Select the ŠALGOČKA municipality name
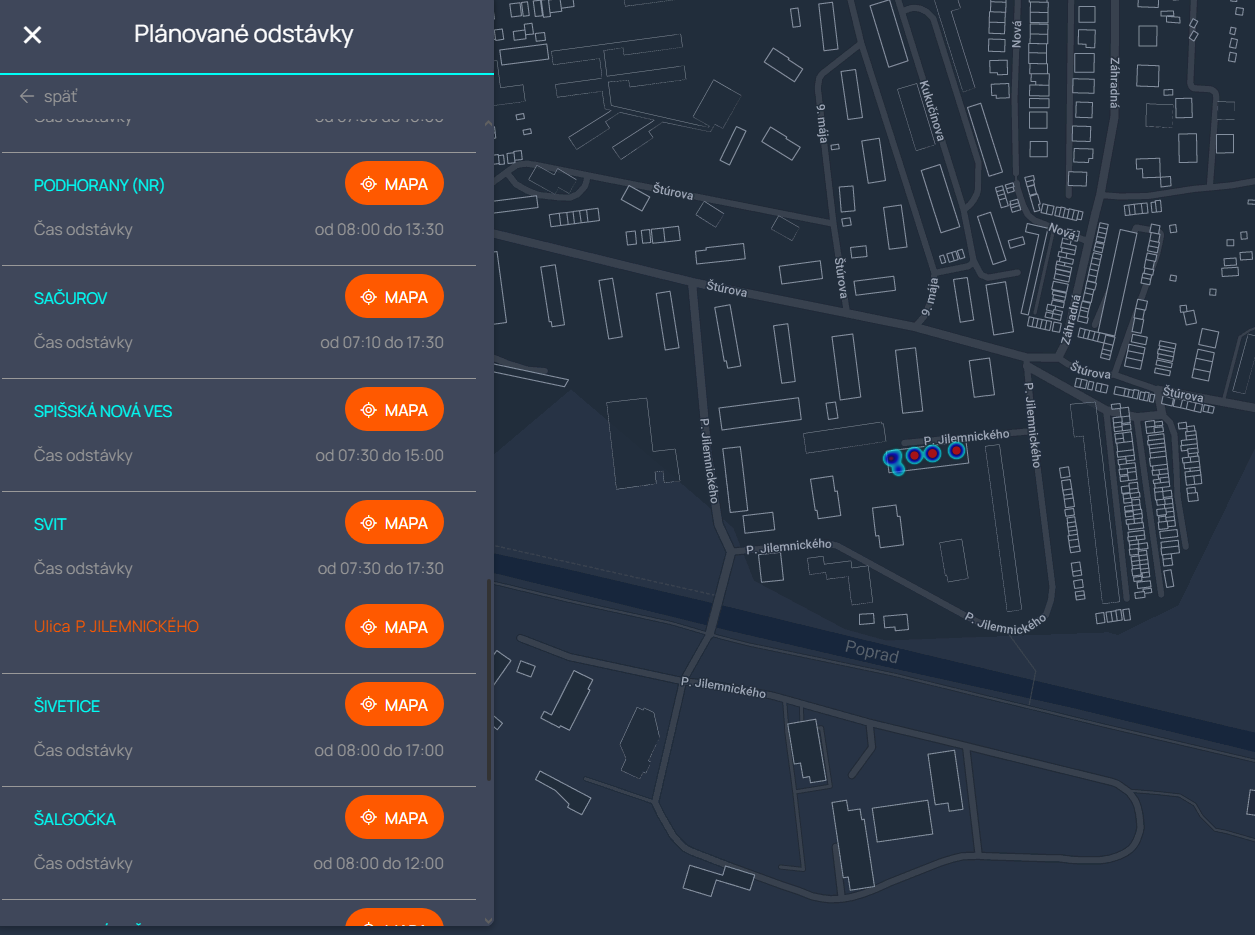This screenshot has width=1255, height=935. coord(75,820)
